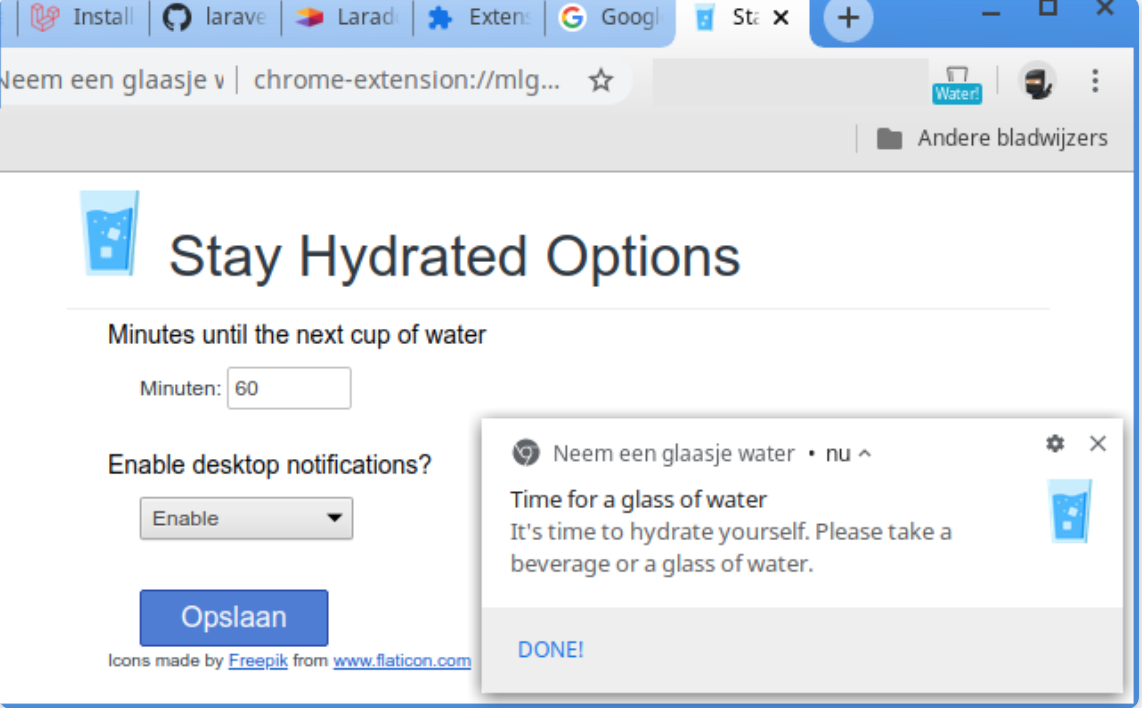Click the water glass image in notification

[1070, 511]
